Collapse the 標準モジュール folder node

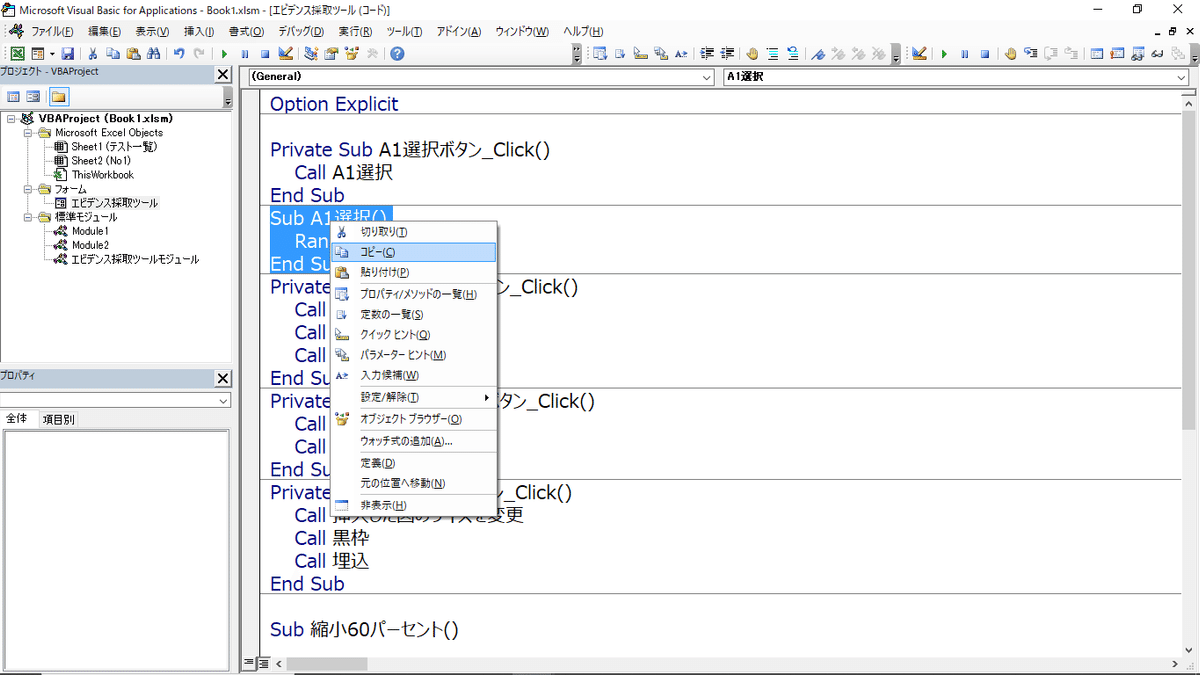(x=29, y=217)
